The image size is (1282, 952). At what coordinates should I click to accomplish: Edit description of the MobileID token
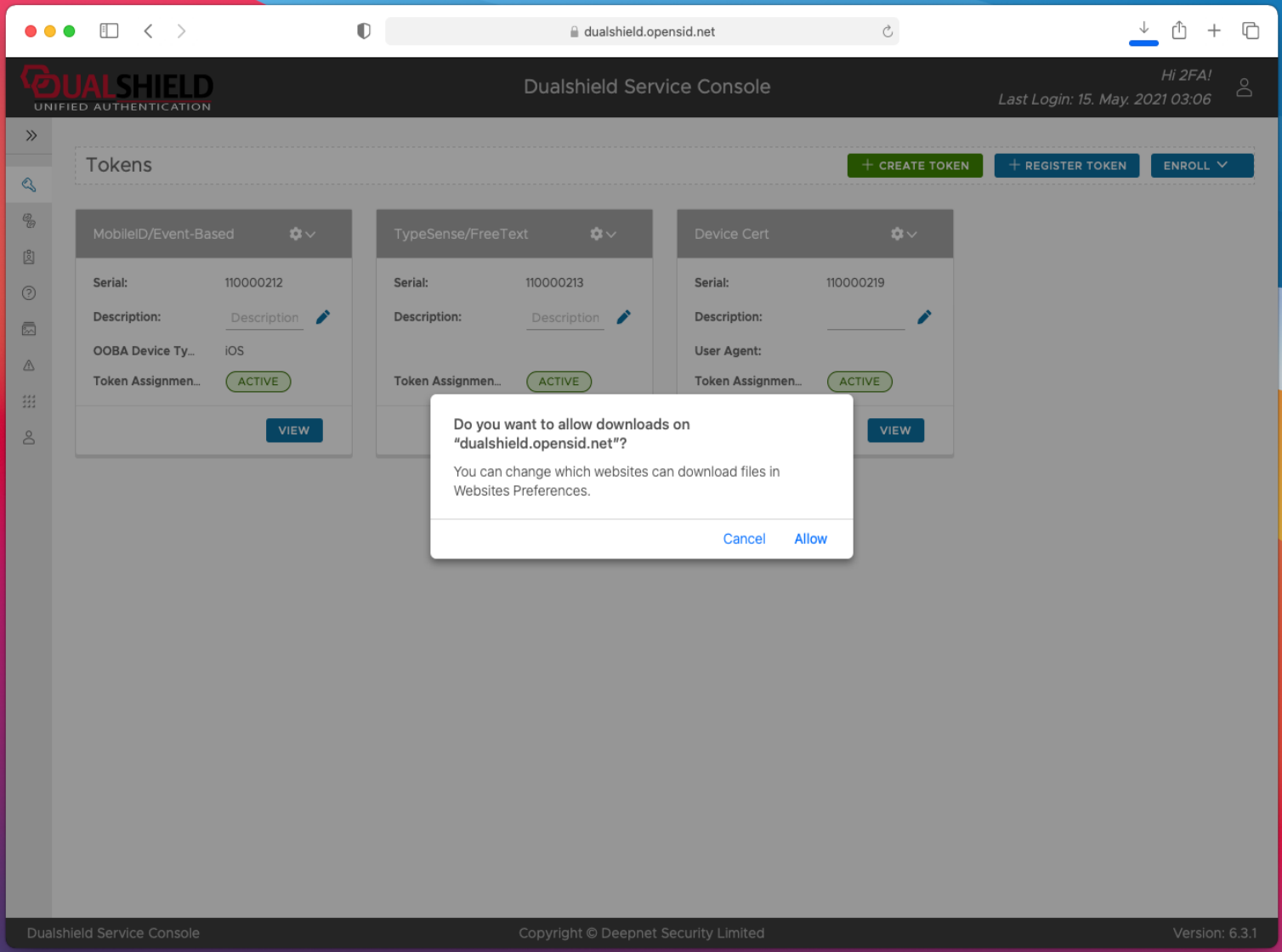323,317
